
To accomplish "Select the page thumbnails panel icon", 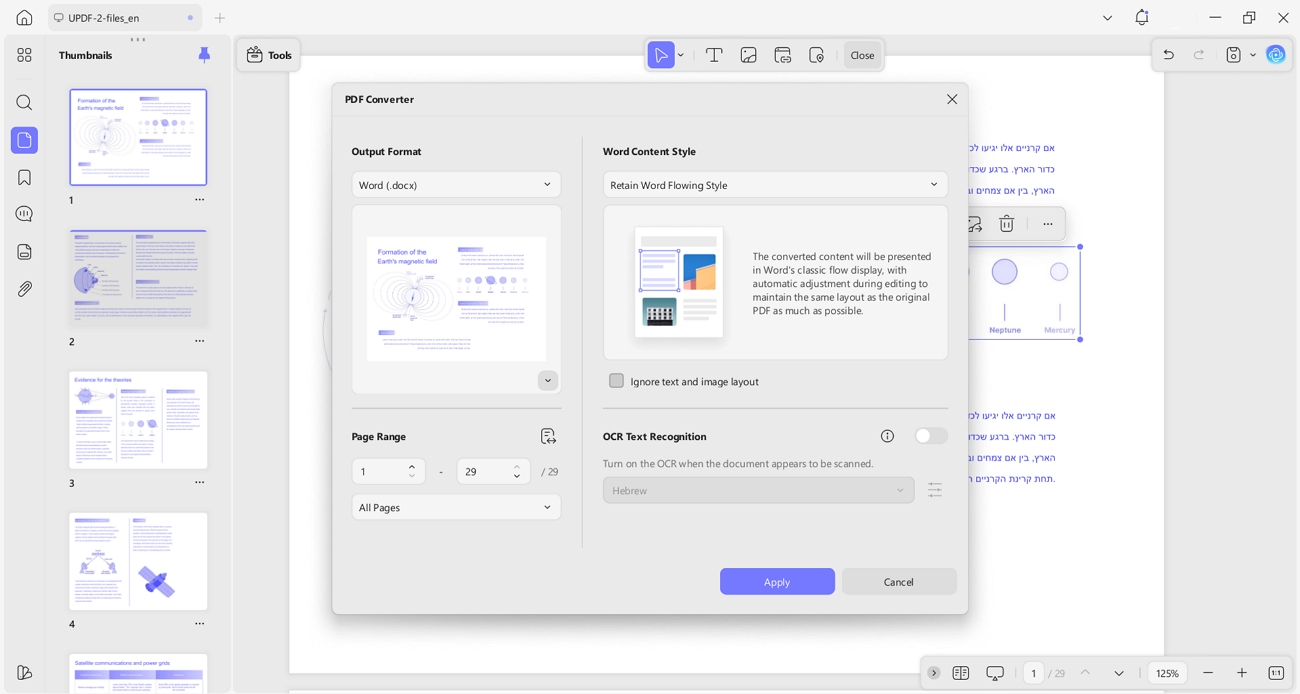I will [24, 140].
